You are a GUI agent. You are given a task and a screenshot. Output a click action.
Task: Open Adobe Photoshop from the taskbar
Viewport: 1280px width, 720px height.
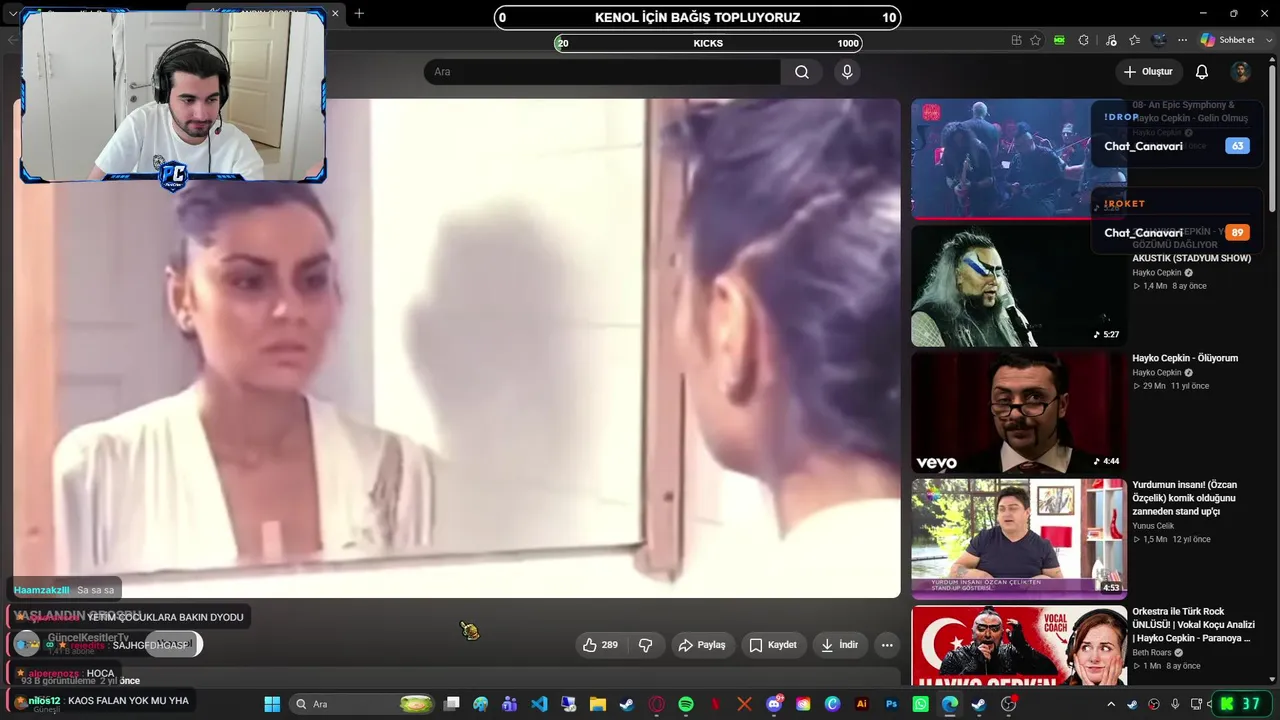(x=891, y=704)
